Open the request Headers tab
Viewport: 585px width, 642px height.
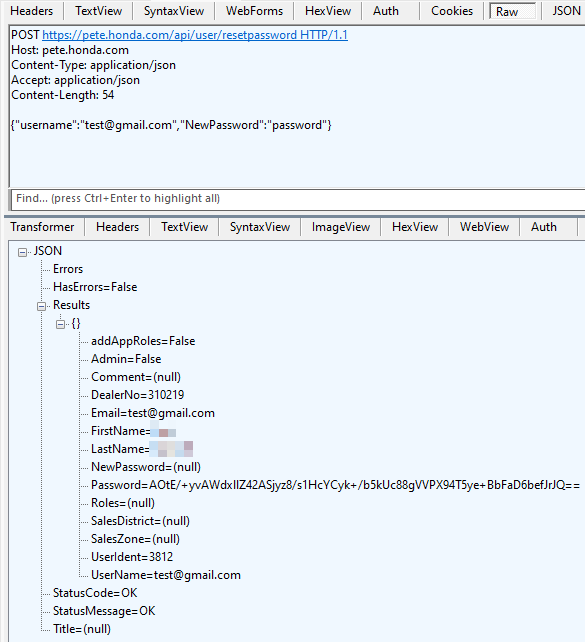coord(32,11)
